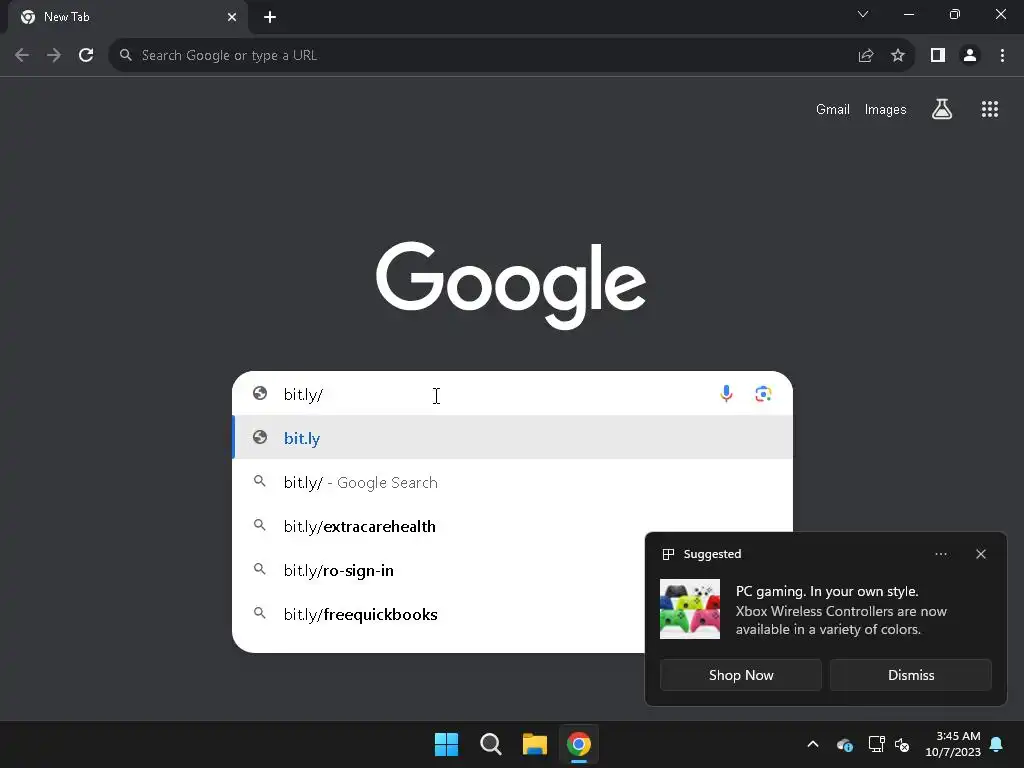Click the Google logo
This screenshot has width=1024, height=768.
click(511, 285)
